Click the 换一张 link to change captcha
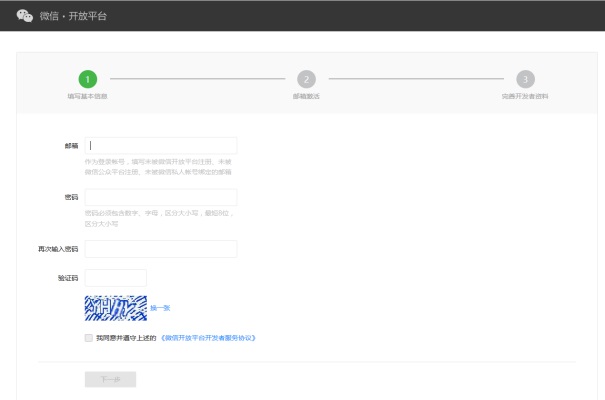This screenshot has height=400, width=605. [x=160, y=308]
